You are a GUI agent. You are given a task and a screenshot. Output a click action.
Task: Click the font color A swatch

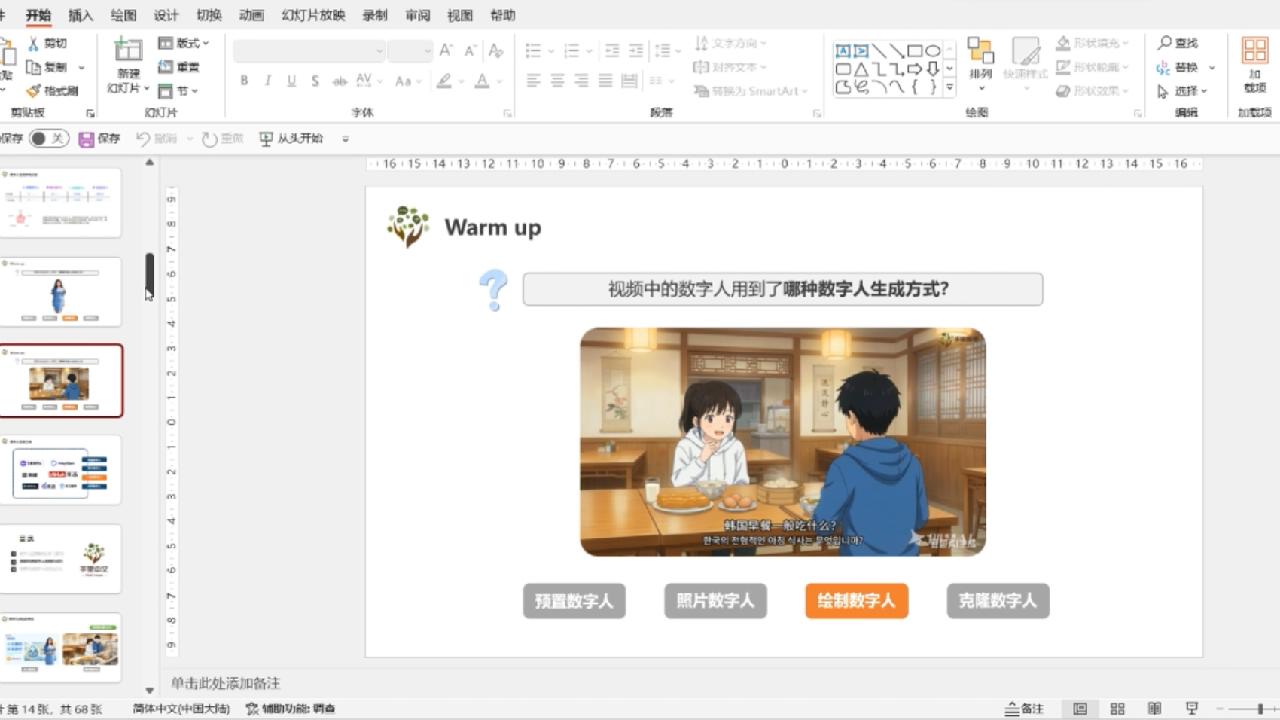point(481,81)
